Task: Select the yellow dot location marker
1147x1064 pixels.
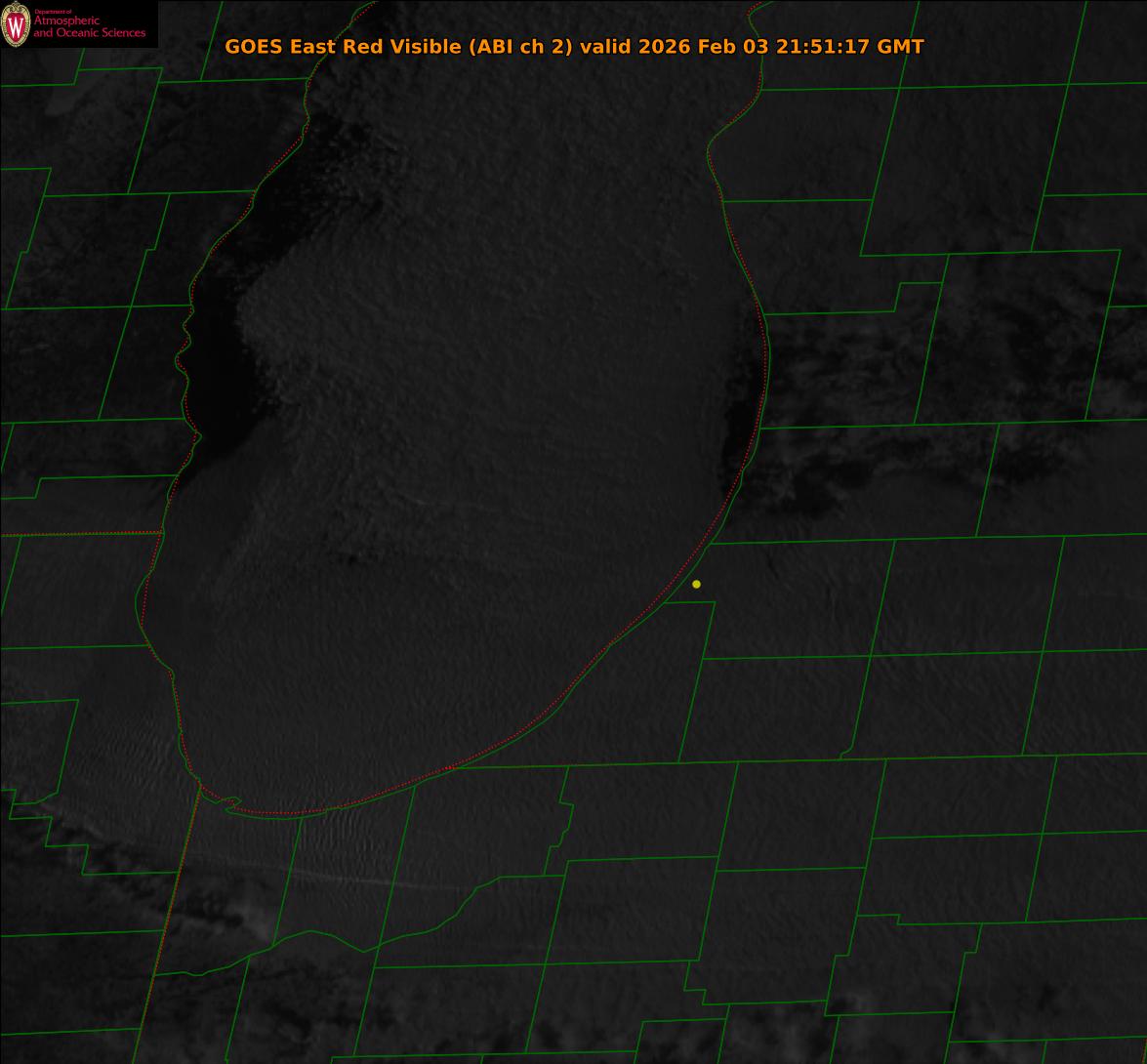Action: point(696,585)
